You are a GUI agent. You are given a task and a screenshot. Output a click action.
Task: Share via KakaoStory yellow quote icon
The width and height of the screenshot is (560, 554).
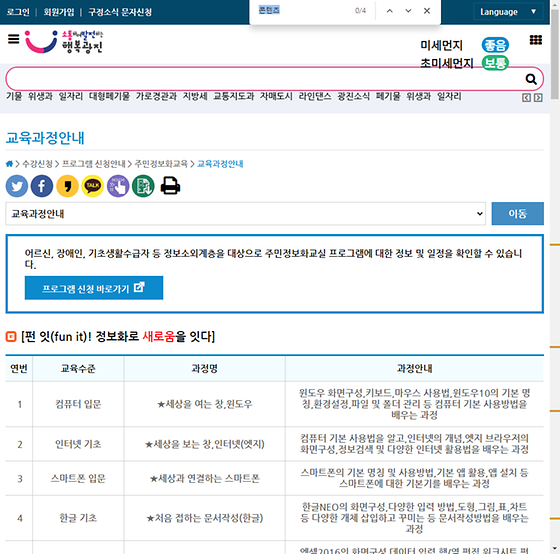tap(68, 186)
